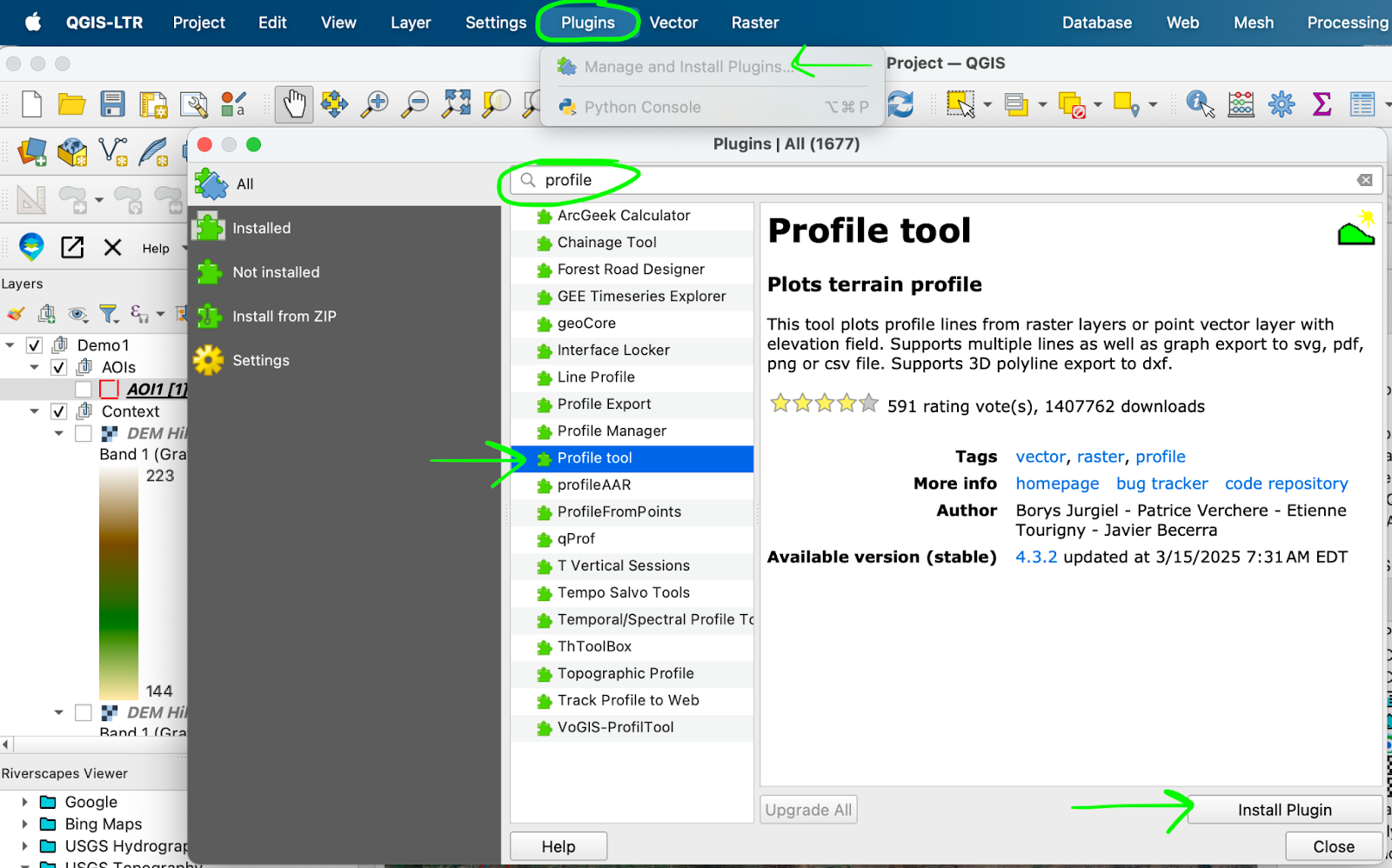Viewport: 1392px width, 868px height.
Task: Switch to the Not installed plugins tab
Action: click(345, 272)
